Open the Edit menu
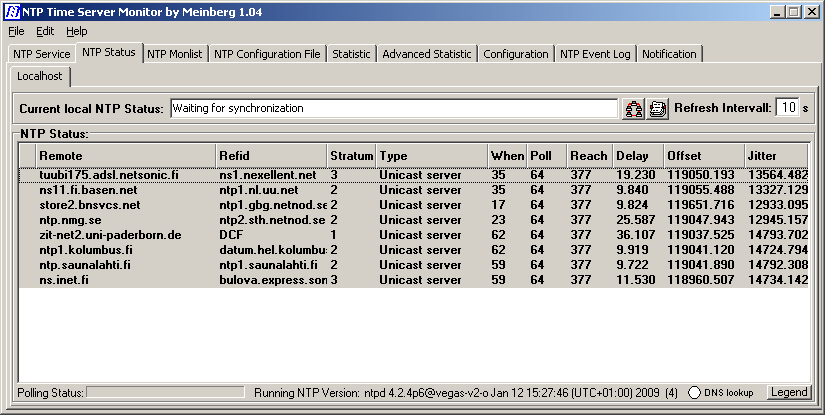 pos(45,31)
